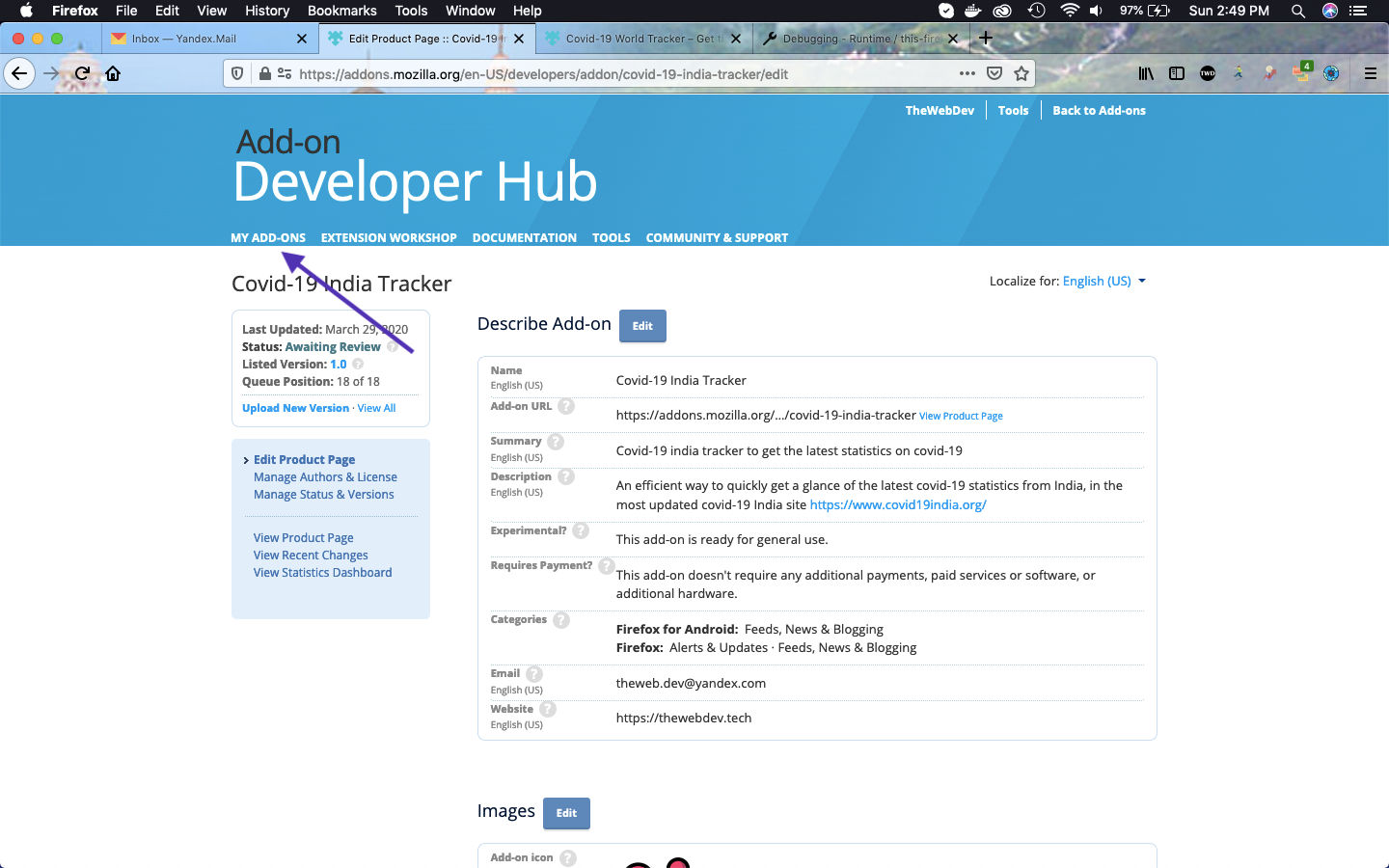Open View Statistics Dashboard link

coord(322,573)
